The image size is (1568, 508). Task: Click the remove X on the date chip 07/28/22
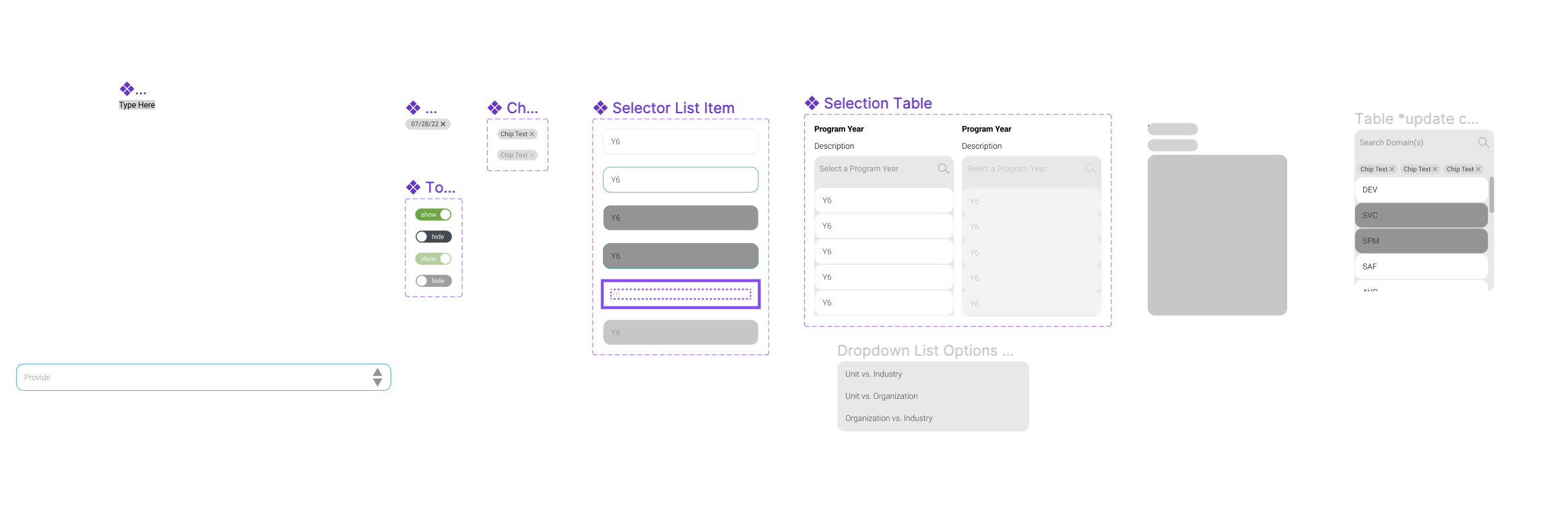pyautogui.click(x=443, y=124)
